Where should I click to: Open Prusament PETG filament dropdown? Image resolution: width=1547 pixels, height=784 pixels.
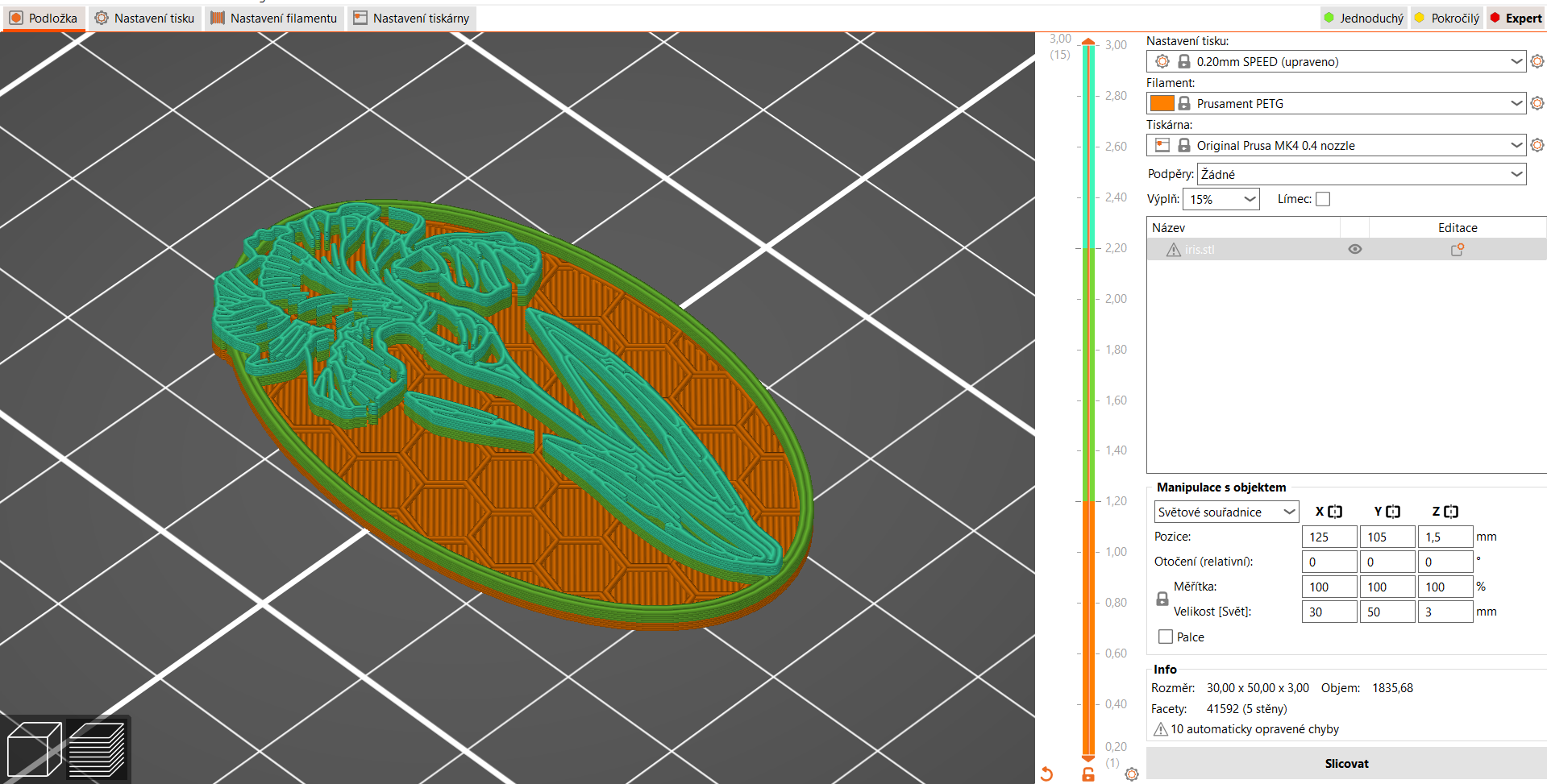1337,103
